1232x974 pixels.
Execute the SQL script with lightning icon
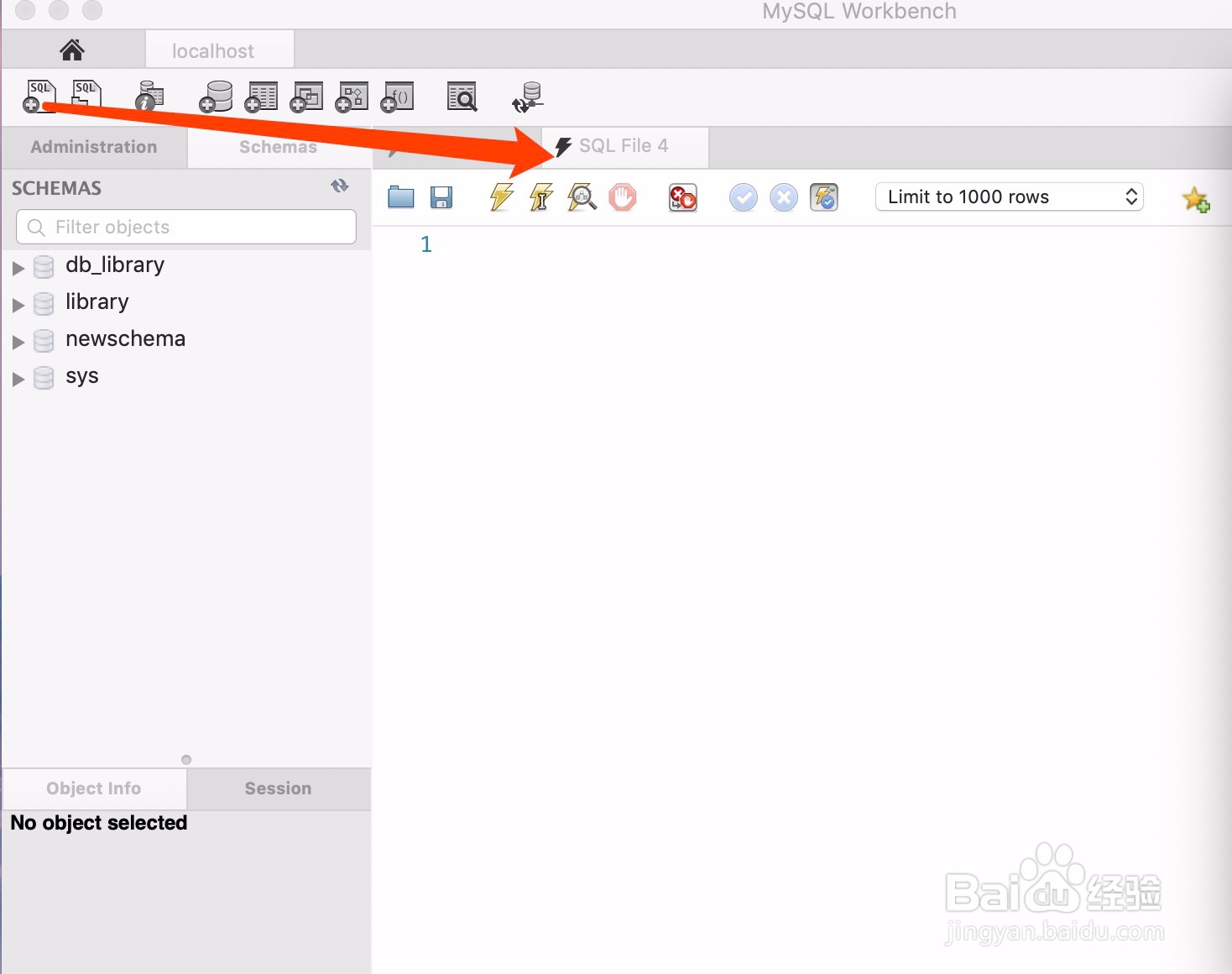(x=502, y=197)
